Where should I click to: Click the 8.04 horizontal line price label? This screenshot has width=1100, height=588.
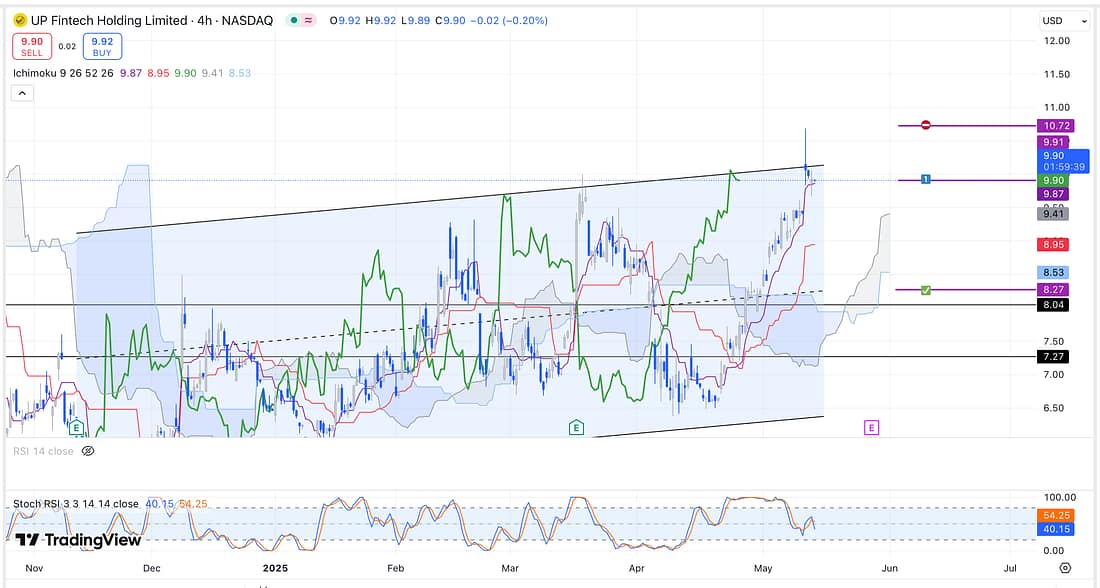tap(1053, 304)
